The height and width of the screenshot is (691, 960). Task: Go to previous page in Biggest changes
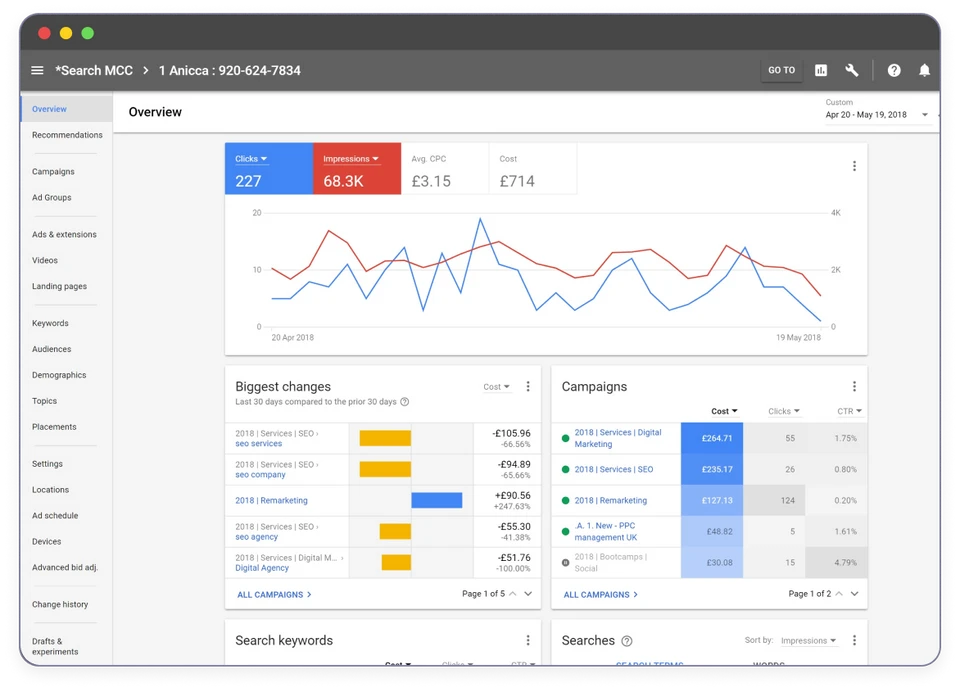(x=513, y=594)
